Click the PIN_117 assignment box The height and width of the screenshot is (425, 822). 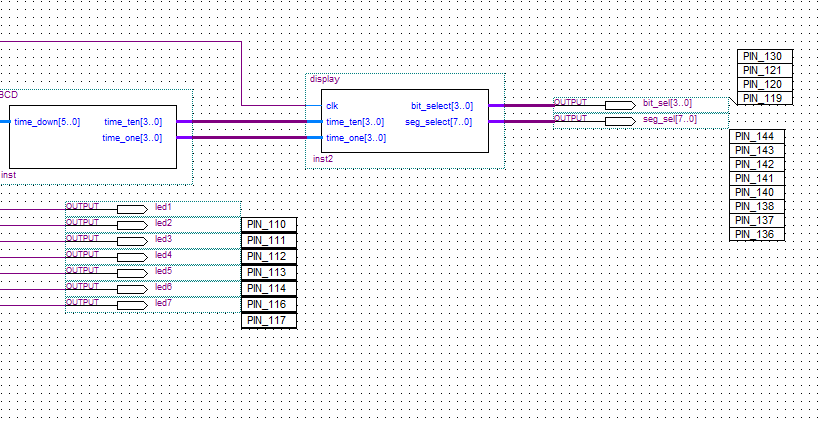(269, 320)
